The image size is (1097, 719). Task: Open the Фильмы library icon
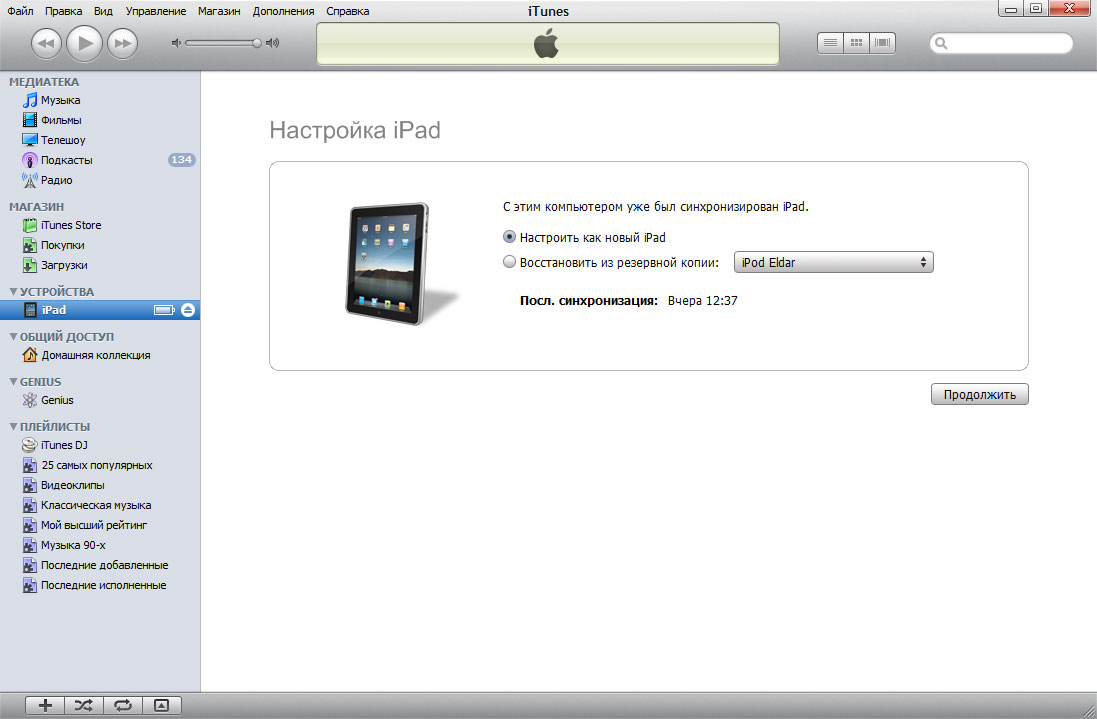click(x=29, y=120)
